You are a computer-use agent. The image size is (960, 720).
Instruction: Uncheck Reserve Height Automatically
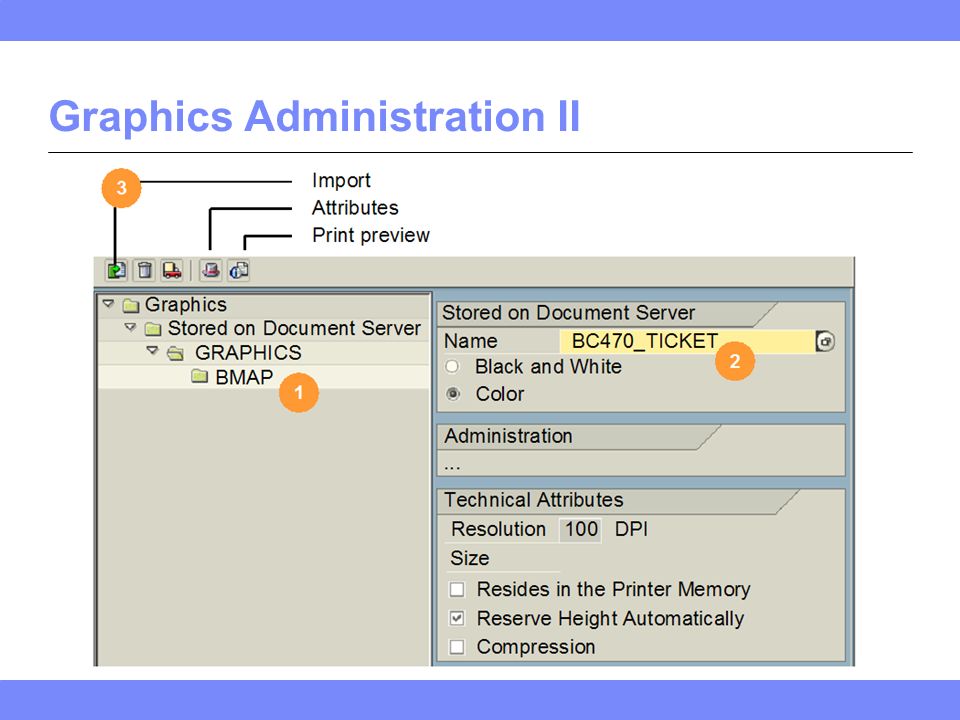(457, 618)
